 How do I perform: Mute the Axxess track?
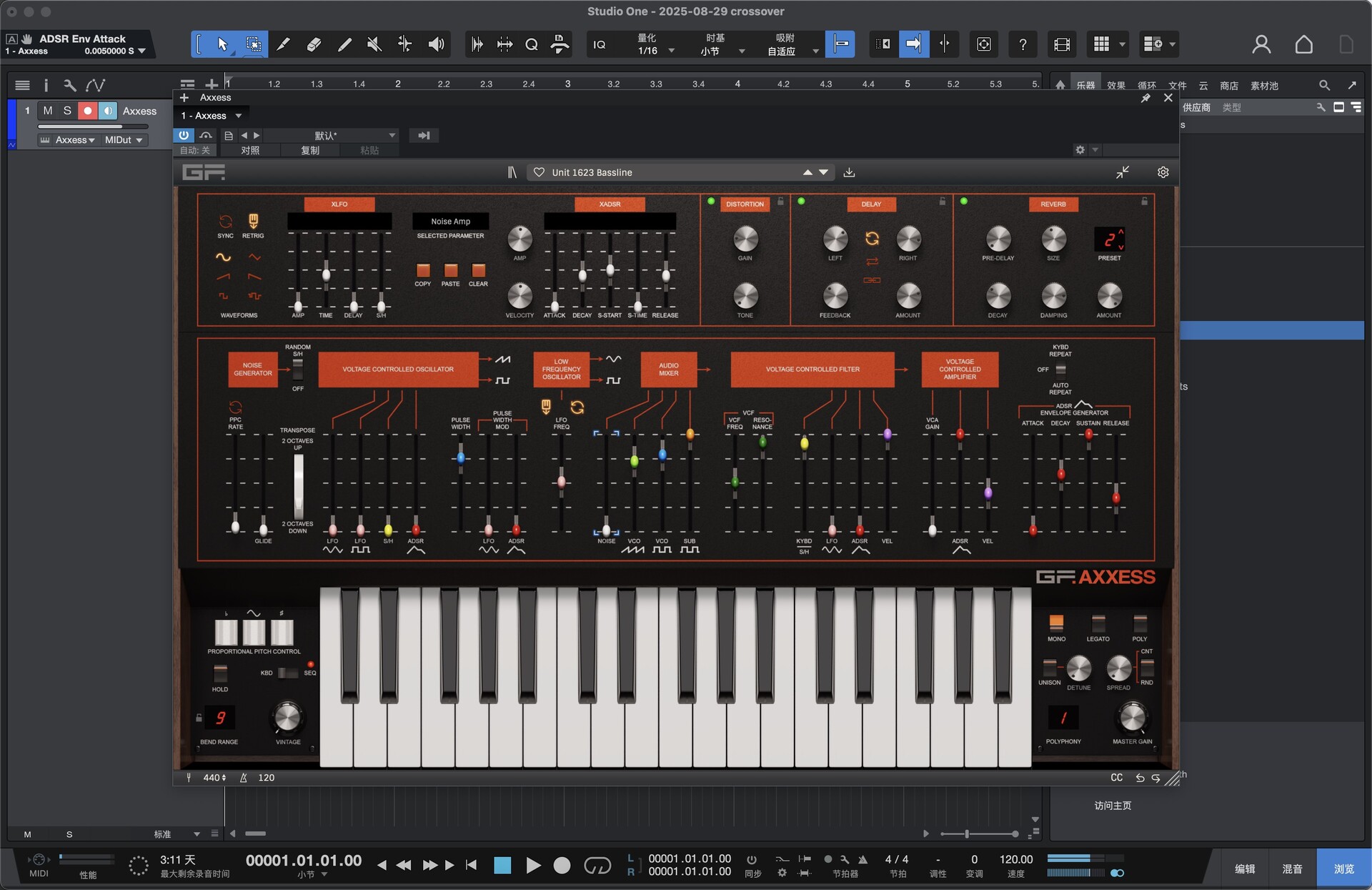pos(48,111)
